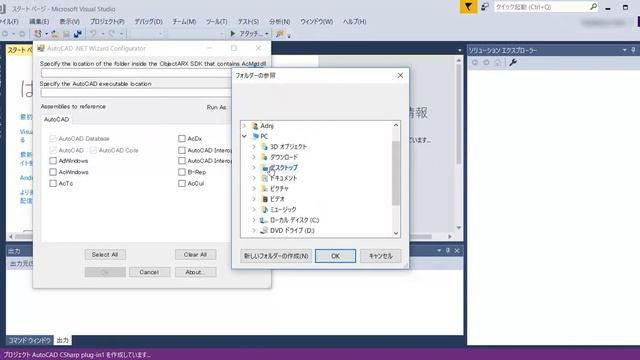Image resolution: width=640 pixels, height=360 pixels.
Task: Click the ミュージック music folder icon
Action: tap(264, 209)
